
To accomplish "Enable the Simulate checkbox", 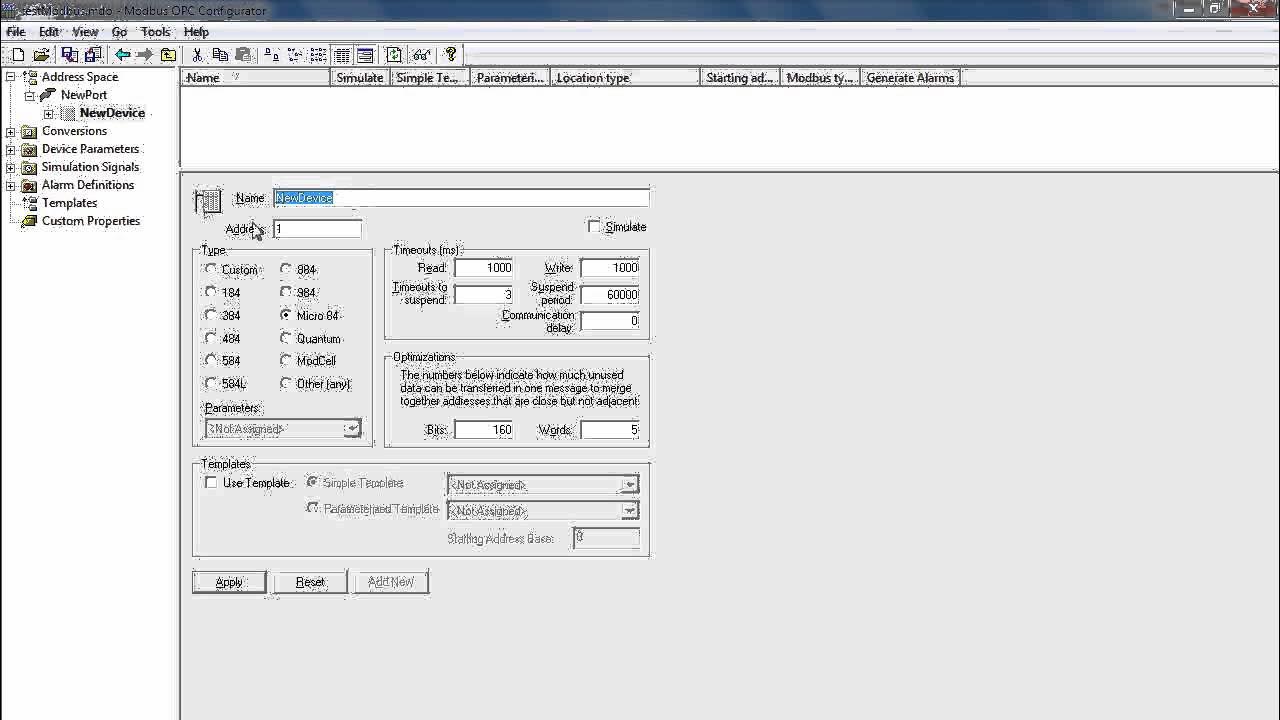I will pyautogui.click(x=594, y=227).
